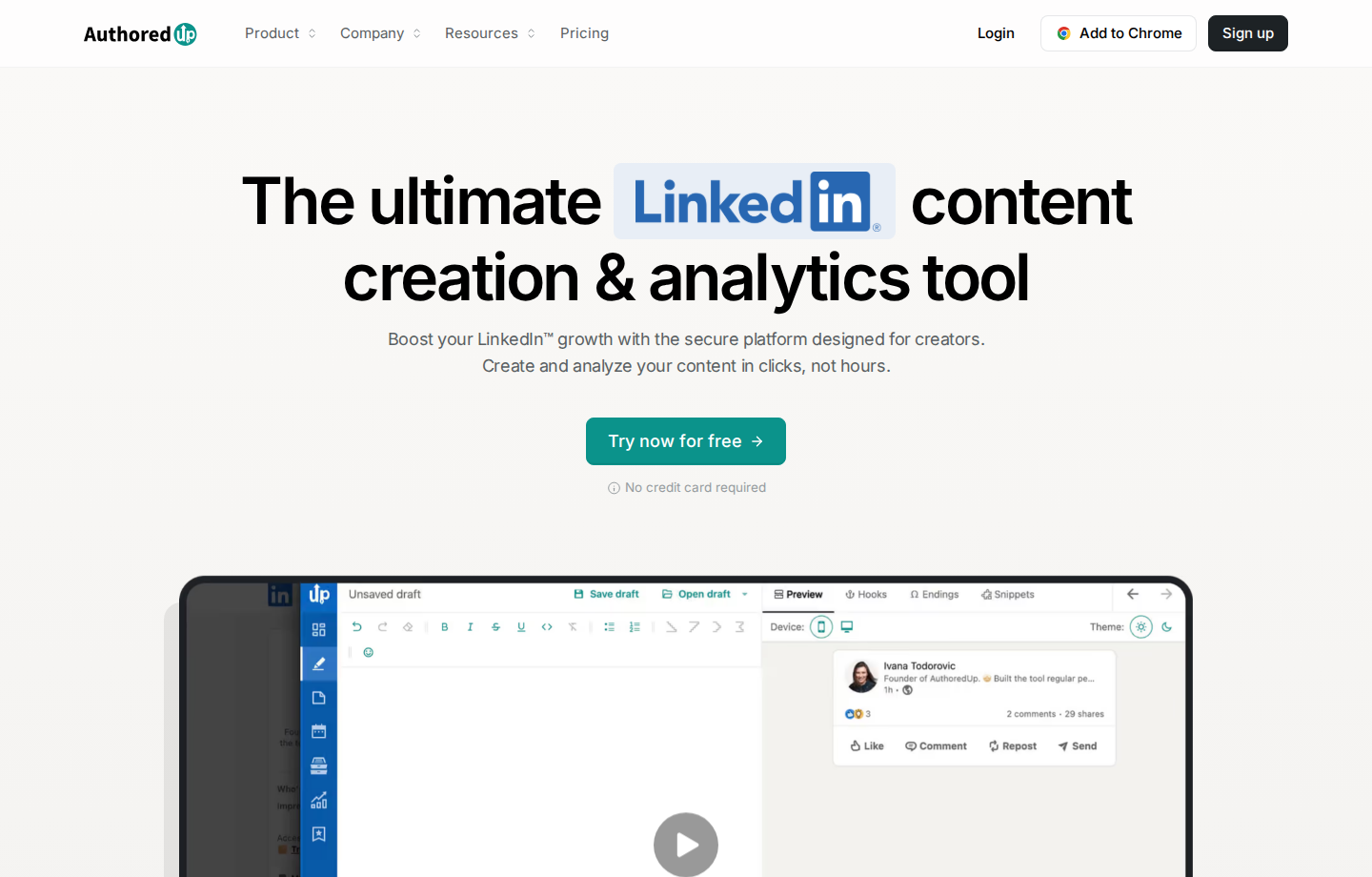1372x877 pixels.
Task: Click the Save draft button
Action: [x=606, y=595]
